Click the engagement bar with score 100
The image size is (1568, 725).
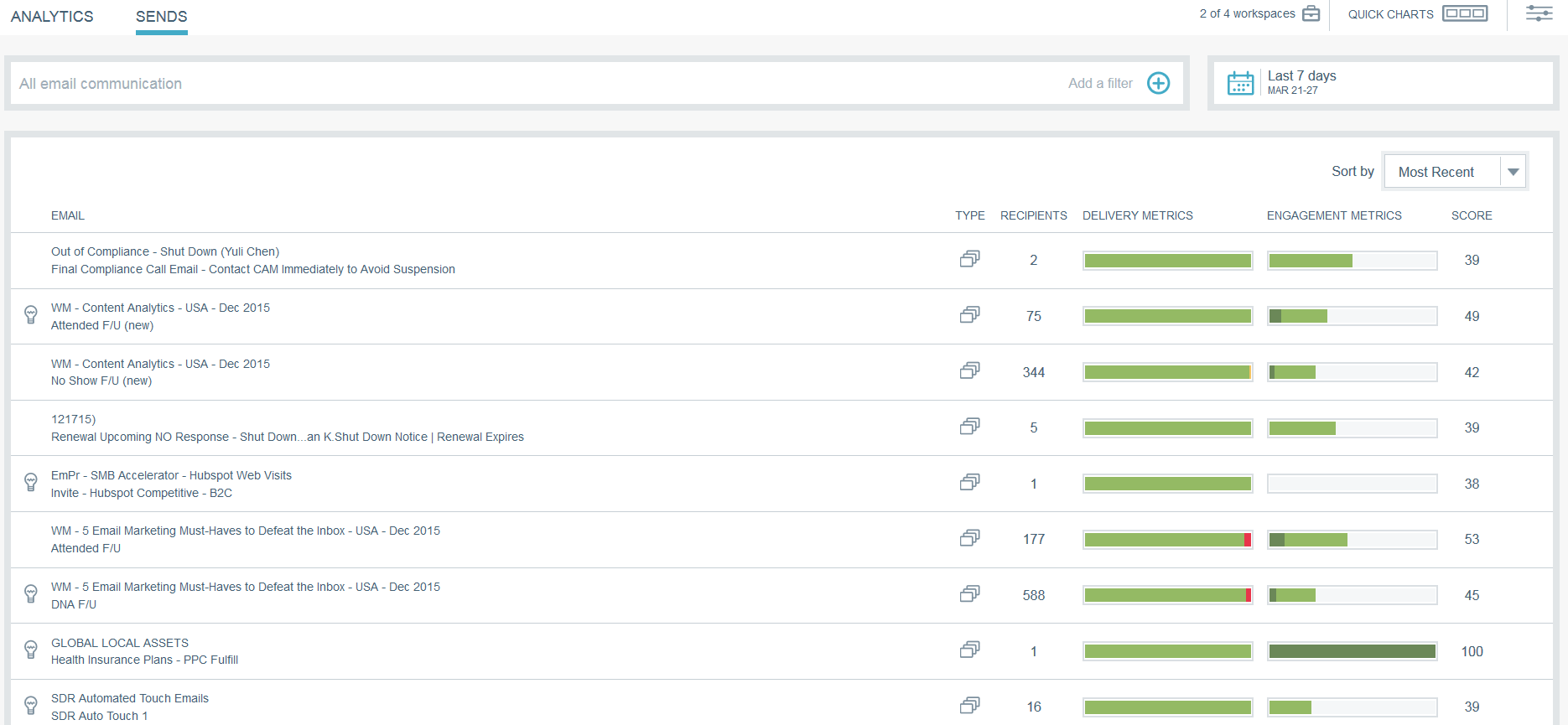pos(1352,651)
